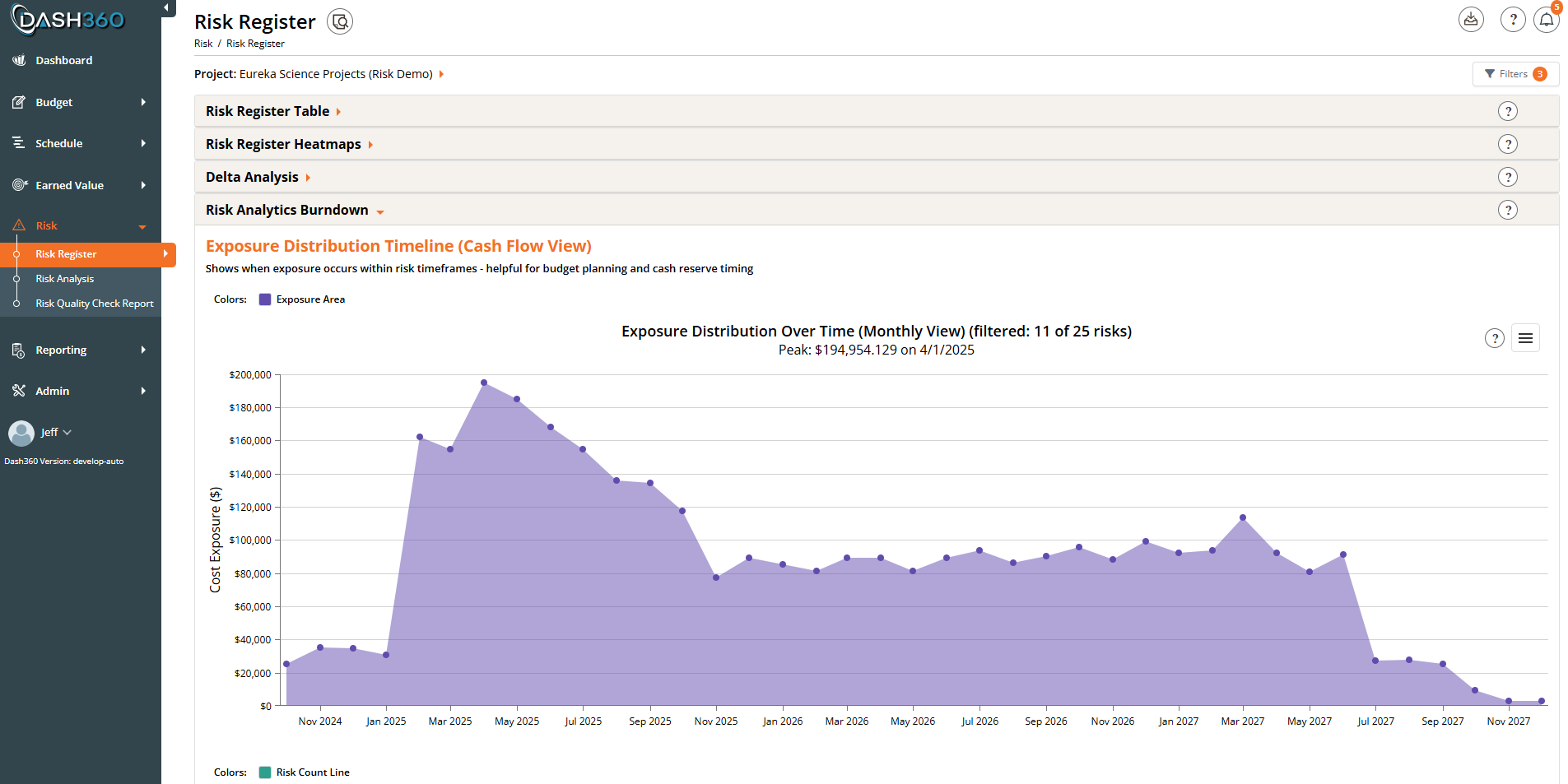This screenshot has height=784, width=1568.
Task: Click the Risk Count Line legend label
Action: [x=313, y=772]
